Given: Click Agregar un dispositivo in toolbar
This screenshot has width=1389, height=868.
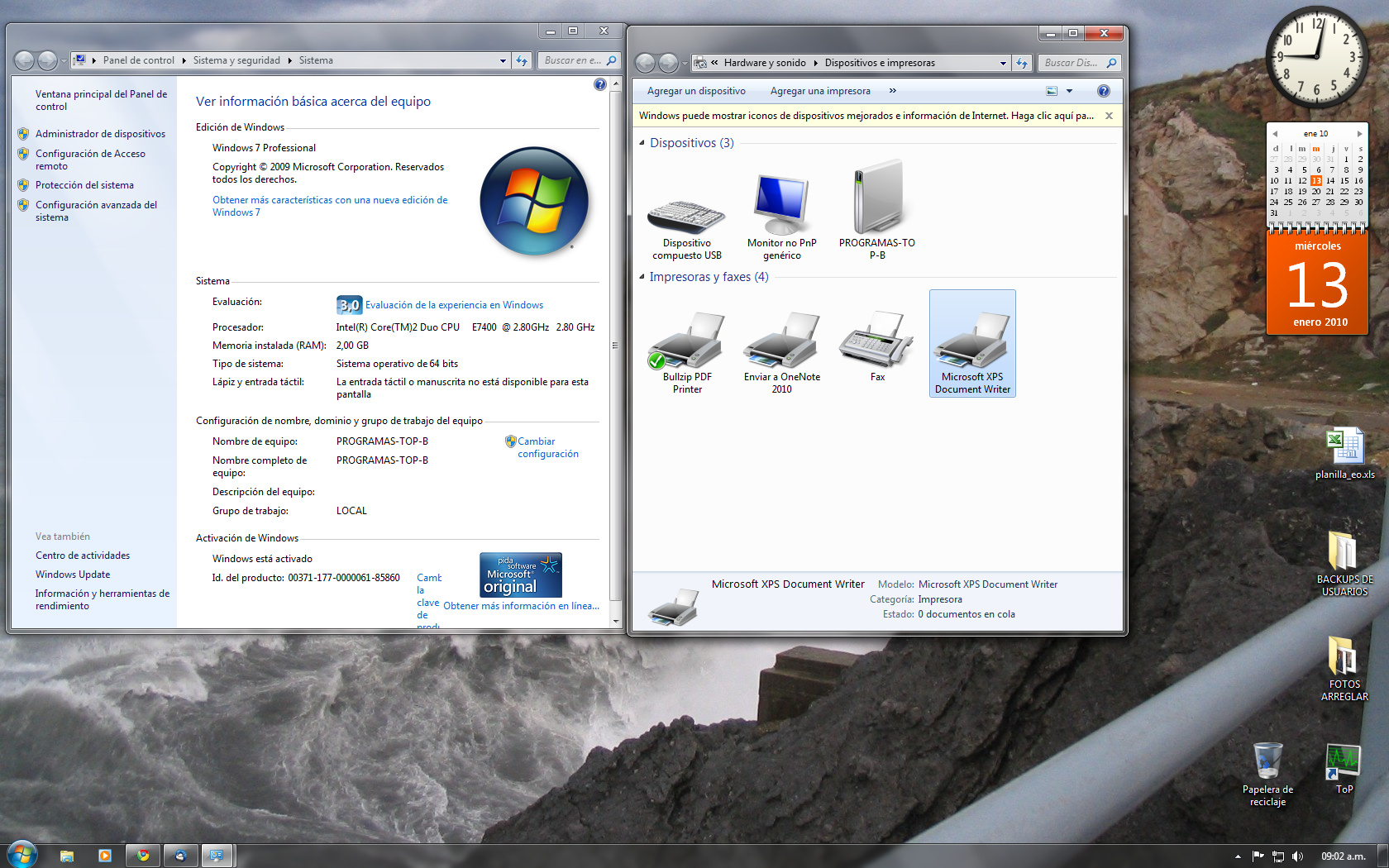Looking at the screenshot, I should pos(696,91).
